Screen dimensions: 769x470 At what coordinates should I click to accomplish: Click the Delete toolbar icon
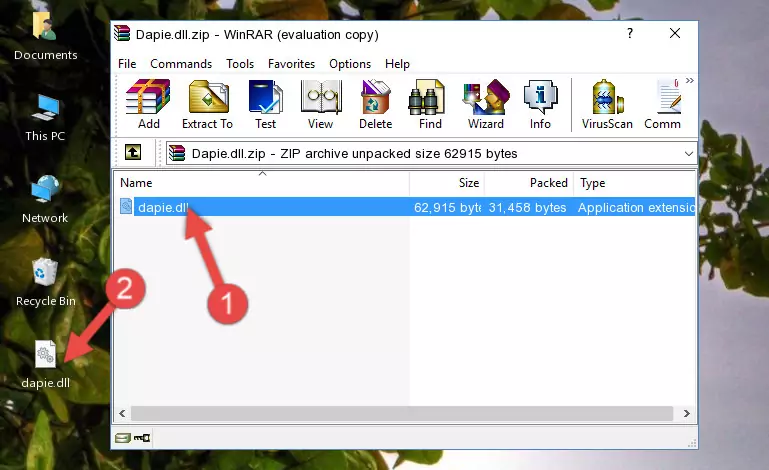(376, 104)
